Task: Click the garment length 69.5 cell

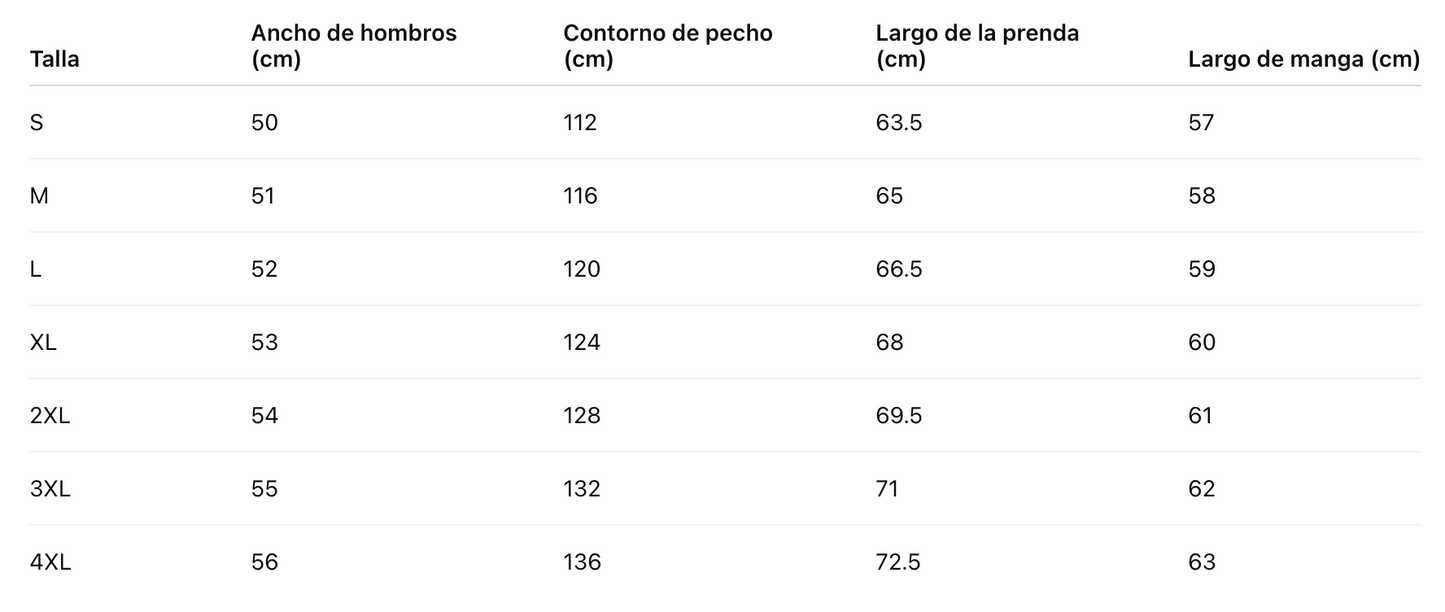Action: (x=899, y=415)
